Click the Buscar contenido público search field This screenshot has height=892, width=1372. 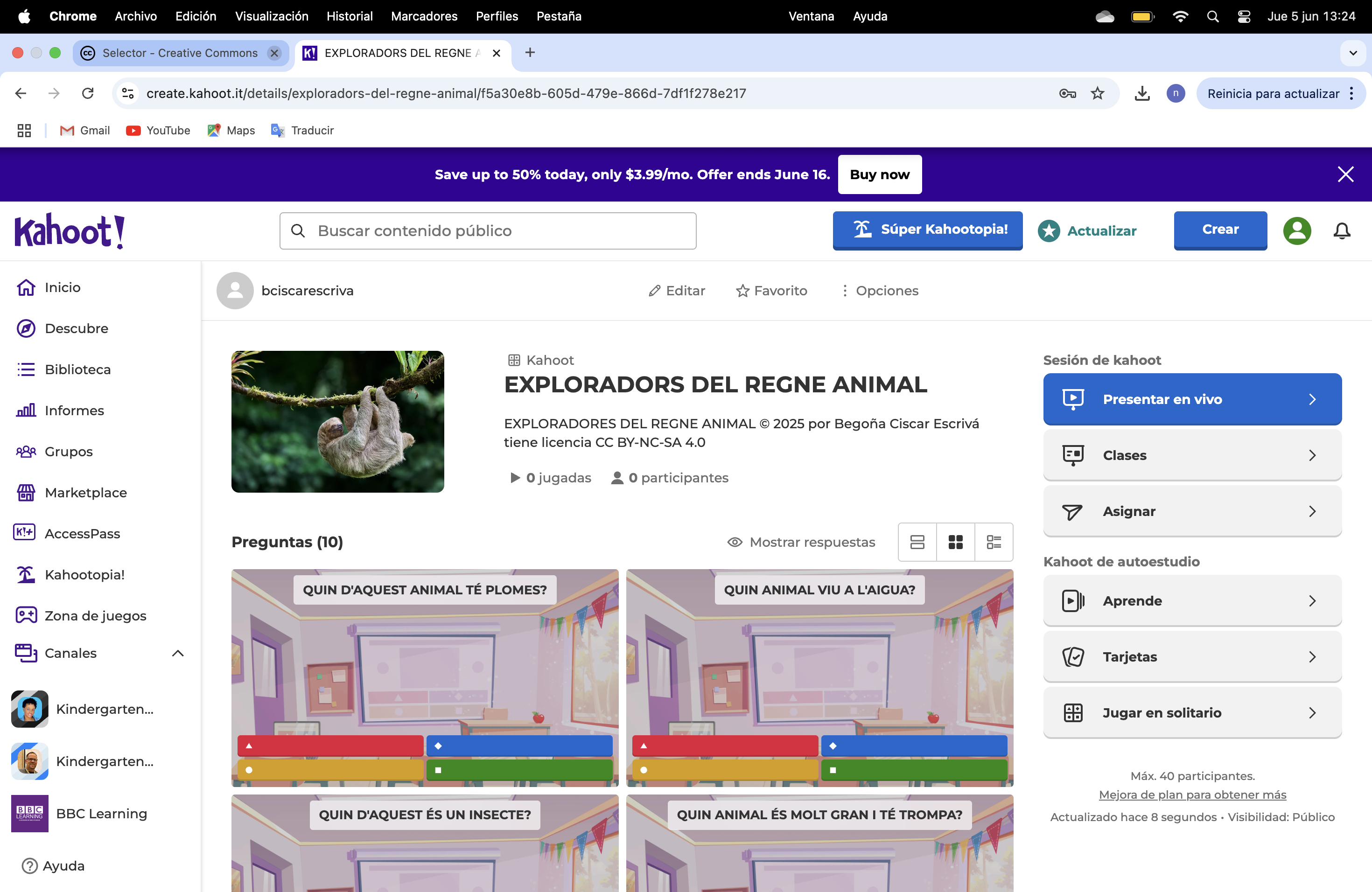click(x=488, y=231)
